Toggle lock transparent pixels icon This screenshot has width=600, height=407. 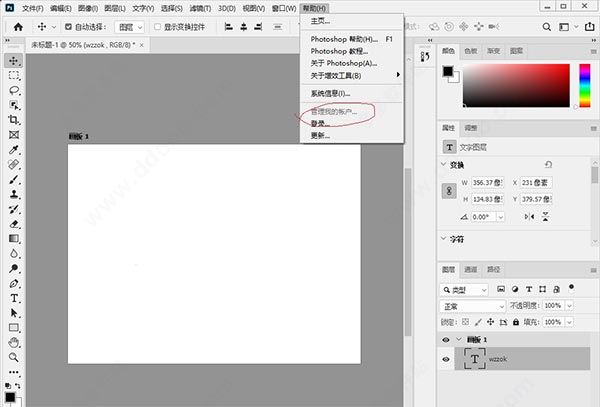(x=465, y=322)
